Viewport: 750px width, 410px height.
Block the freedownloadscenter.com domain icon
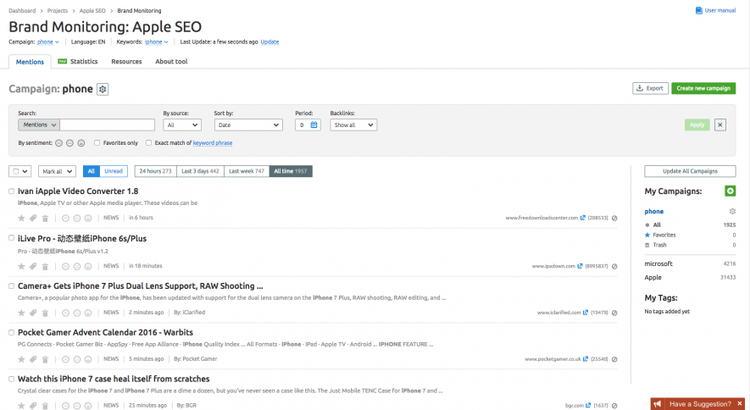(x=615, y=218)
